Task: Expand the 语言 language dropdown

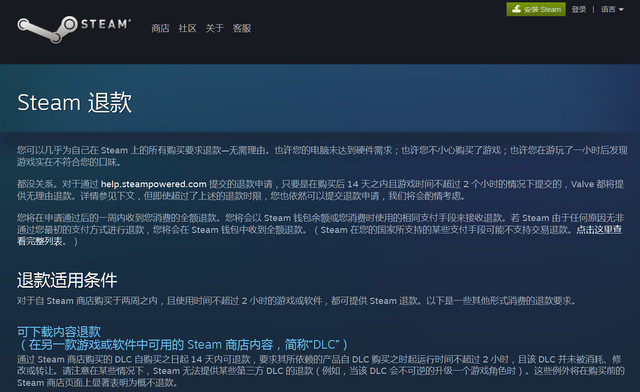Action: pyautogui.click(x=612, y=9)
